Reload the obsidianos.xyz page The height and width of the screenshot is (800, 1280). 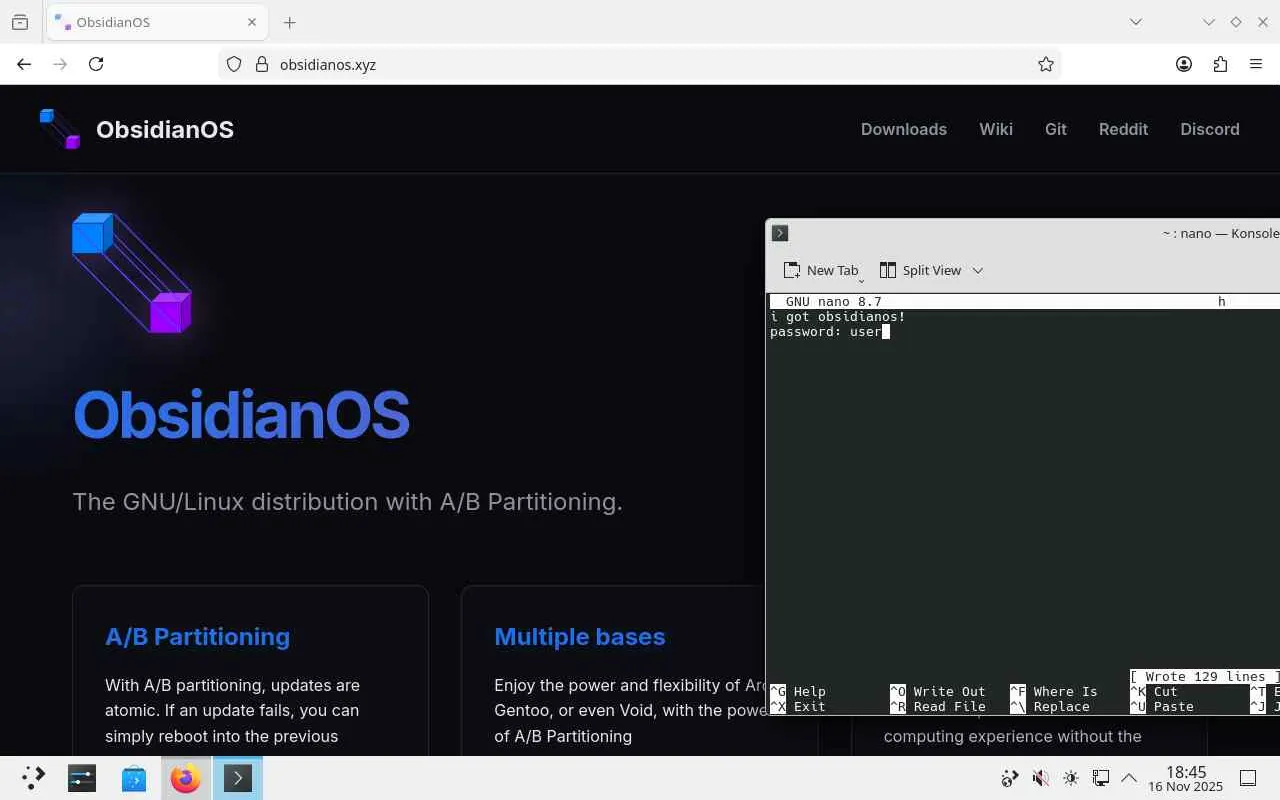point(96,64)
